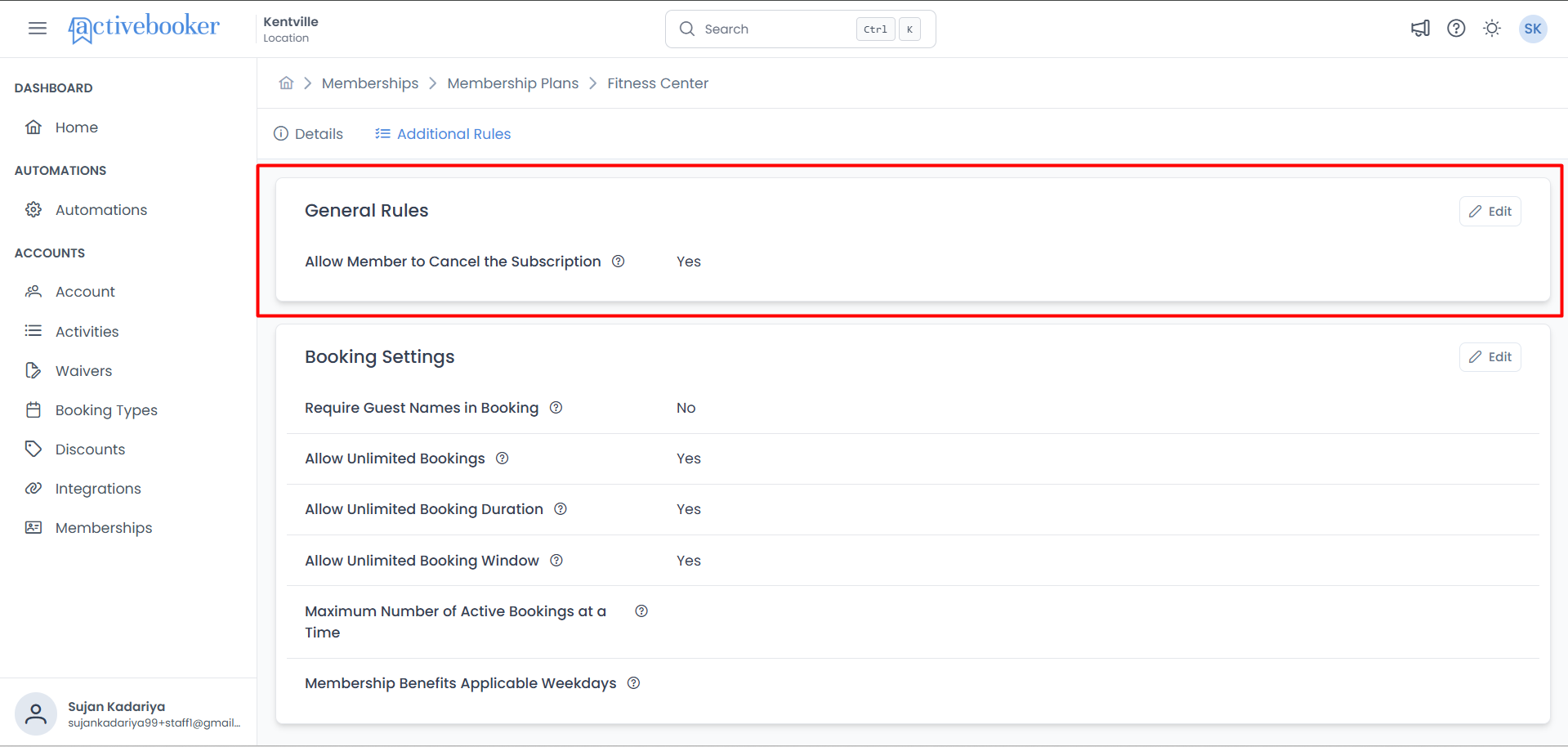
Task: Click the home icon in the breadcrumb
Action: [286, 83]
